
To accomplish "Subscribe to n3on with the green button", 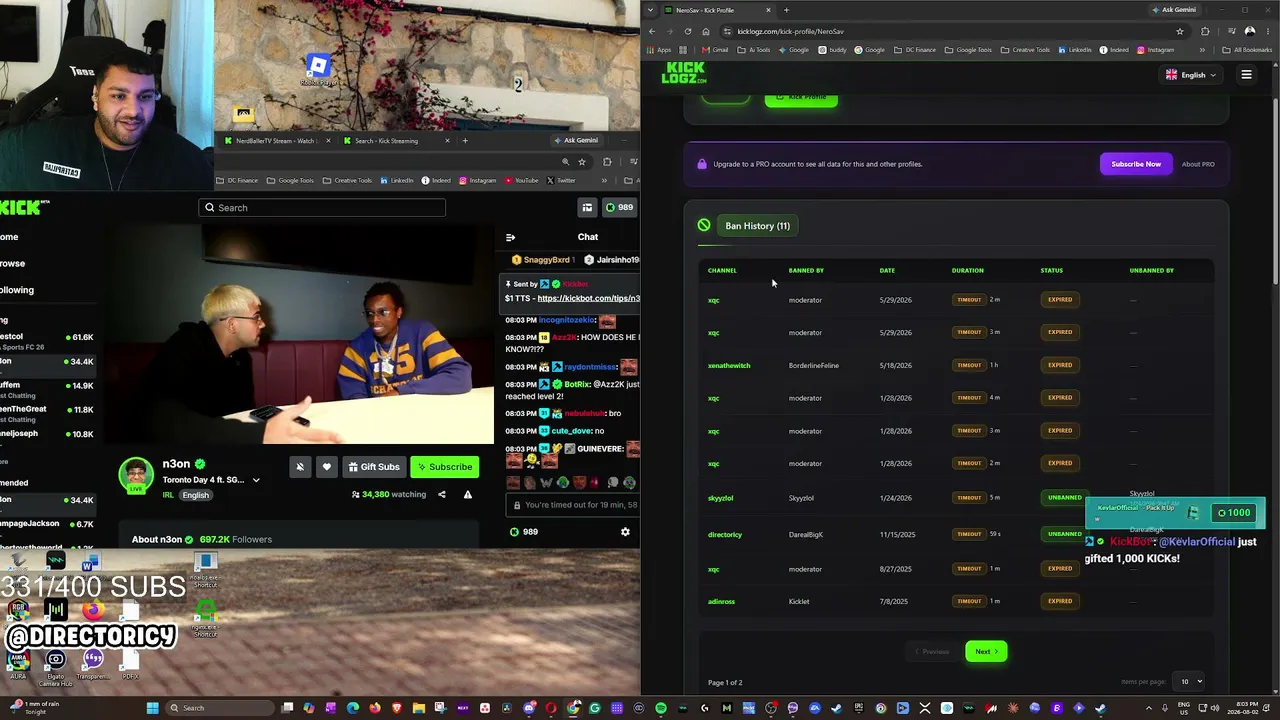I will (445, 467).
